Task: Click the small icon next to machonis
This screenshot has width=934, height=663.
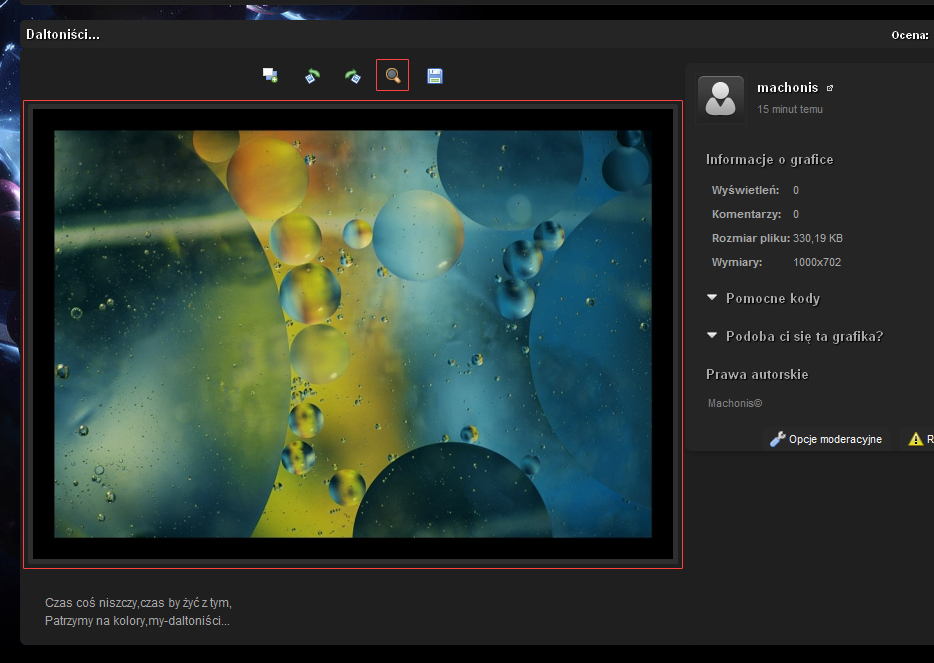Action: click(x=830, y=88)
